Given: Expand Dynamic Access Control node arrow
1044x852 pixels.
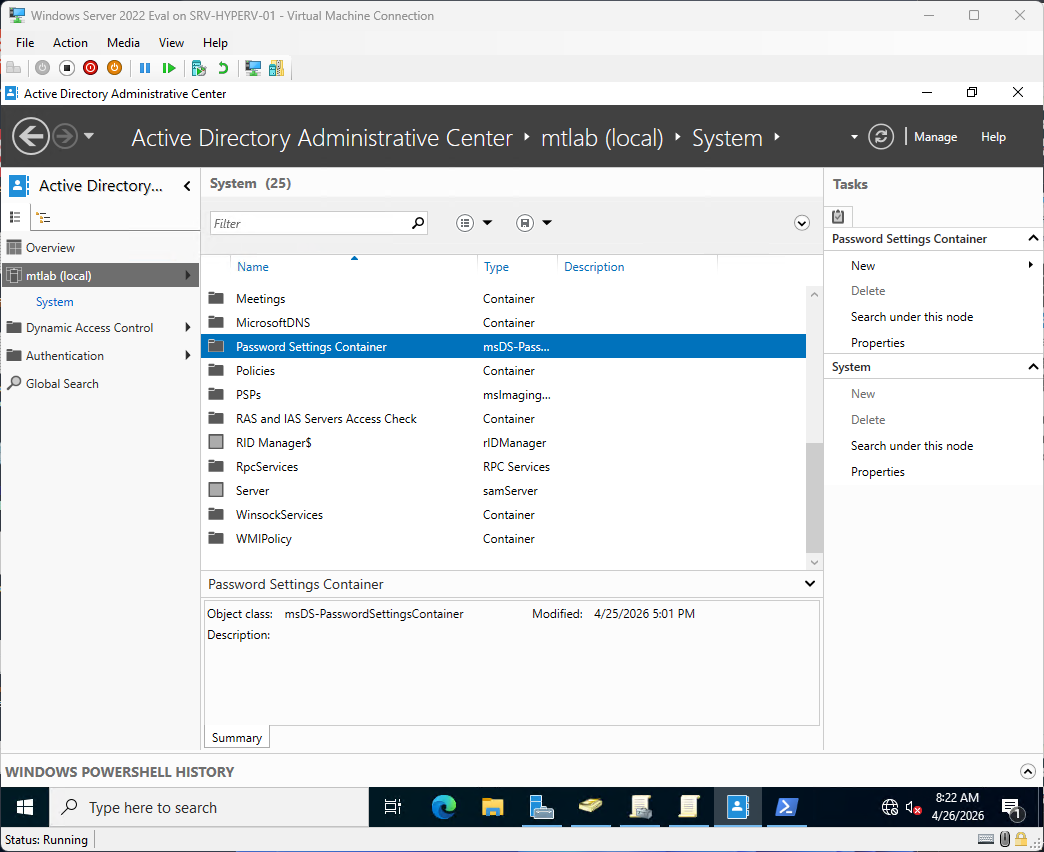Looking at the screenshot, I should [x=188, y=327].
